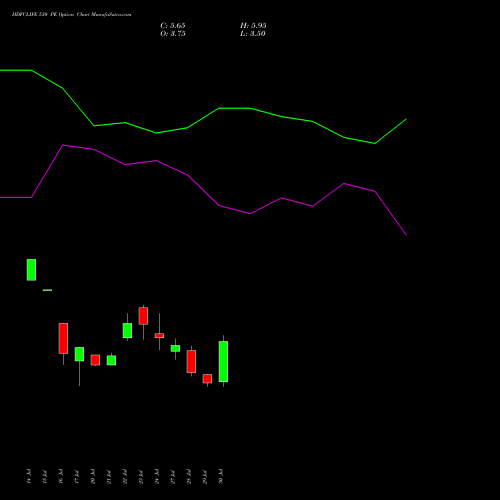Click the 30 Jul date label
The image size is (500, 500).
(221, 476)
